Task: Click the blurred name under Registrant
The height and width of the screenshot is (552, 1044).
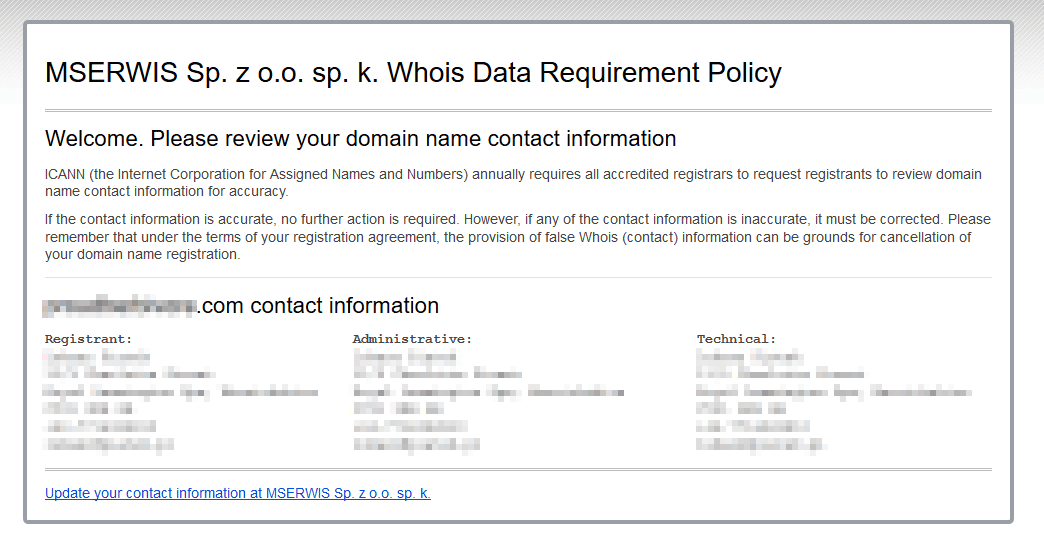Action: coord(97,356)
